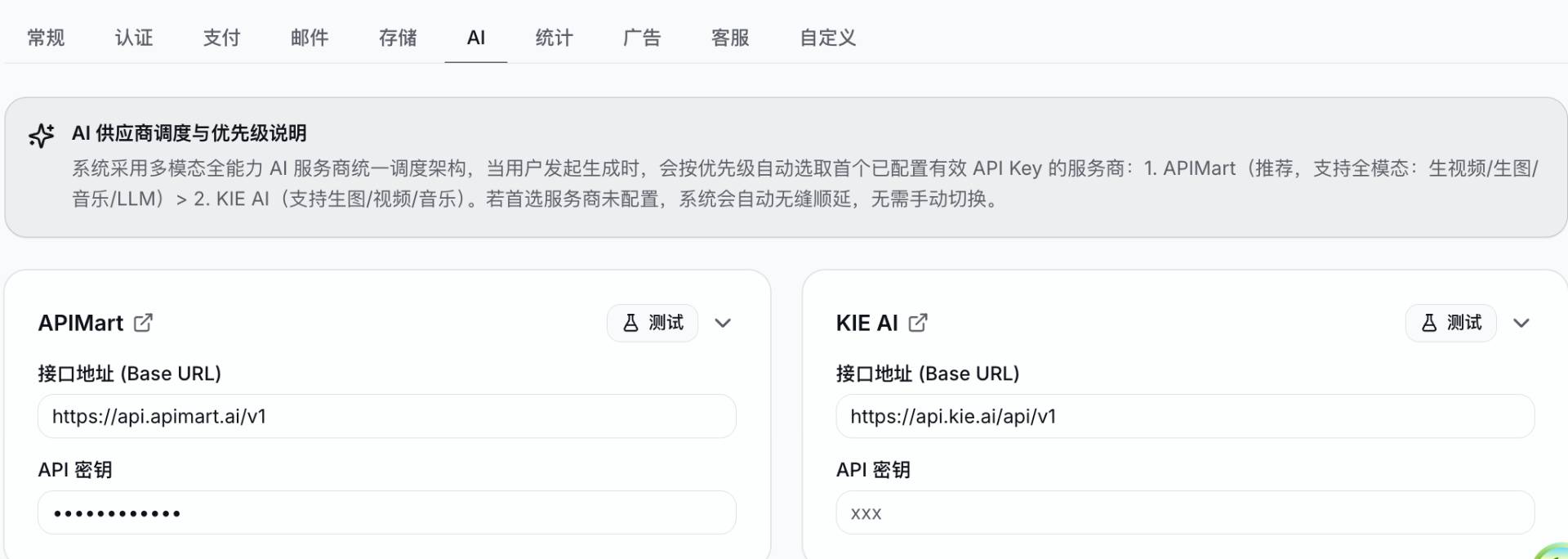Switch to the 常规 tab

tap(46, 38)
